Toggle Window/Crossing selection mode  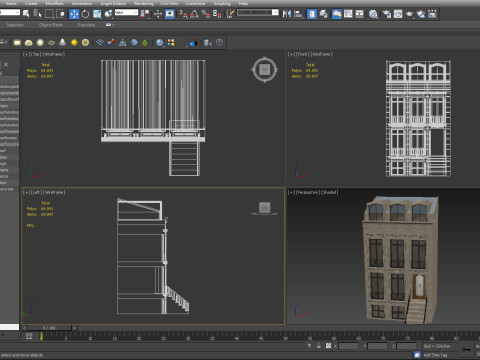[x=60, y=14]
